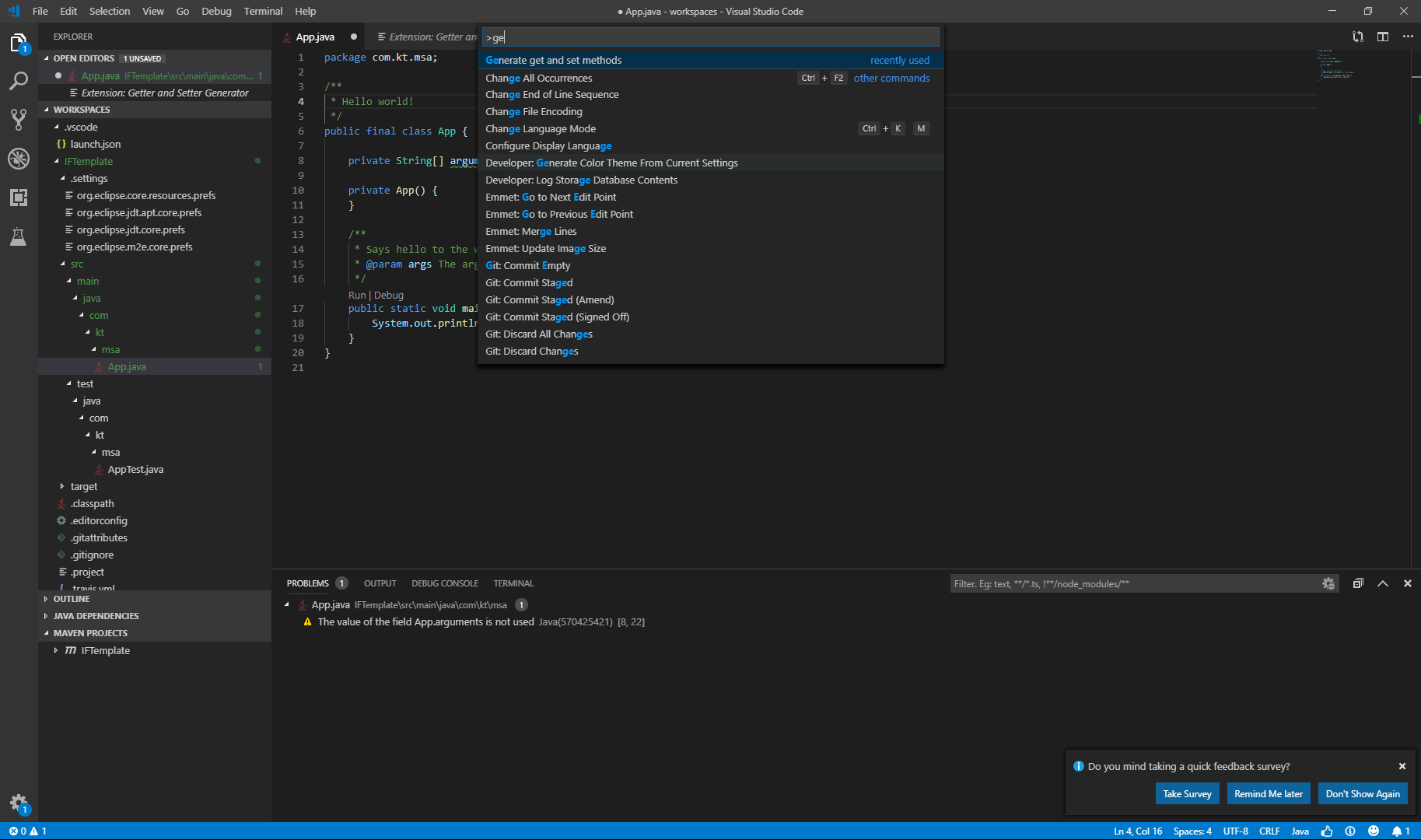Click the warning icon on the problem entry
The height and width of the screenshot is (840, 1421).
pos(307,621)
